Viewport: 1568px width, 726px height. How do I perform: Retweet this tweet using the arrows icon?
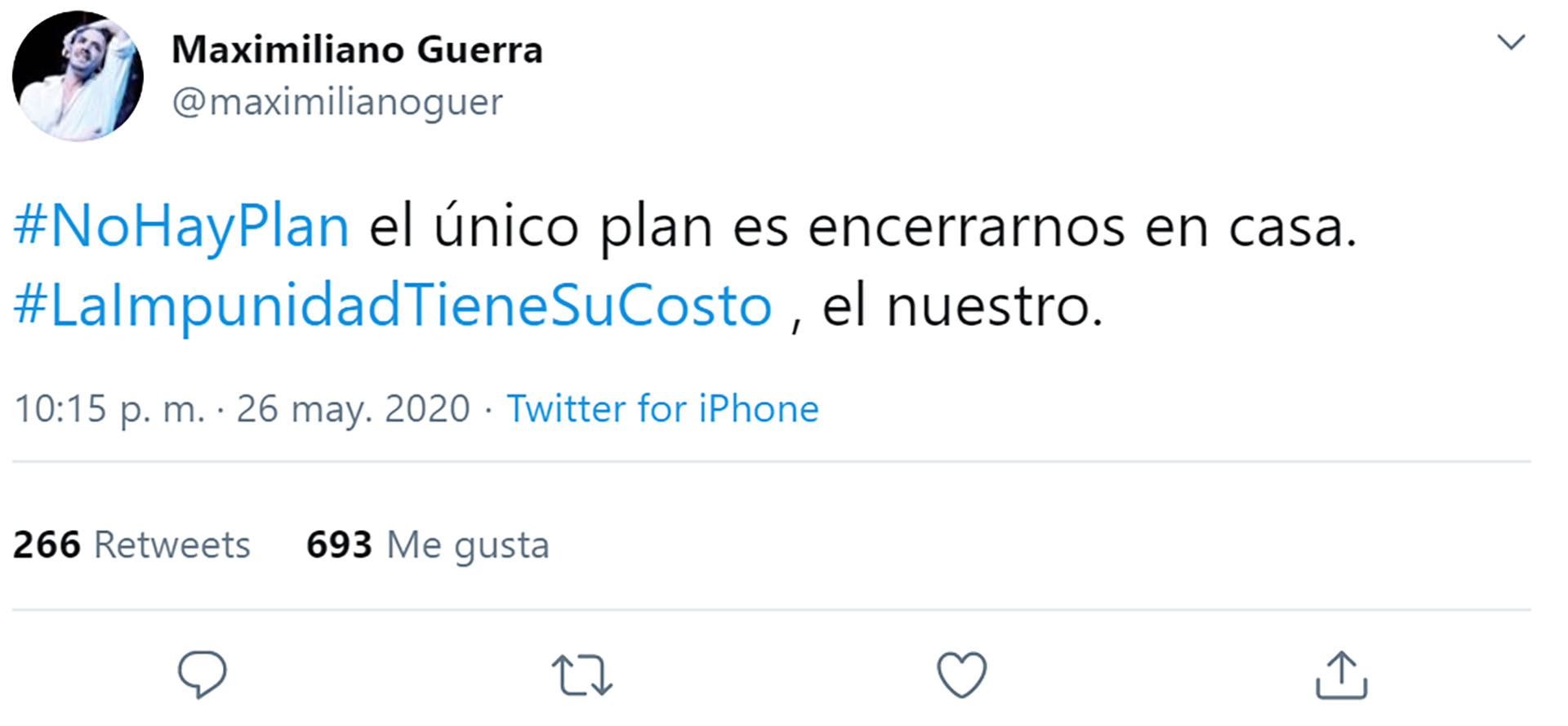click(x=581, y=675)
